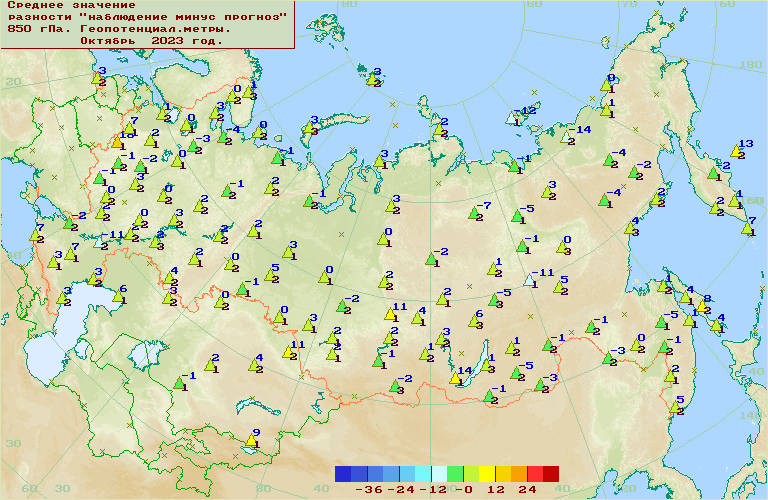Select the Vladivostok area station labeled 5

676,407
